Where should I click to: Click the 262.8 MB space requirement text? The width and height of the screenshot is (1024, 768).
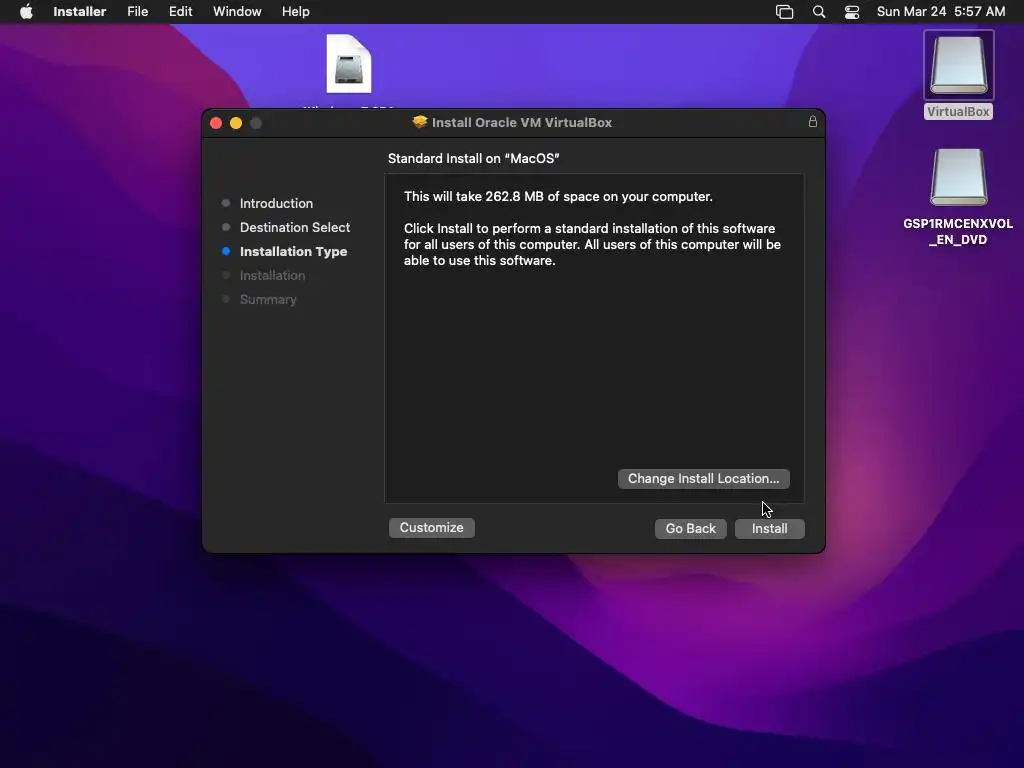point(558,197)
